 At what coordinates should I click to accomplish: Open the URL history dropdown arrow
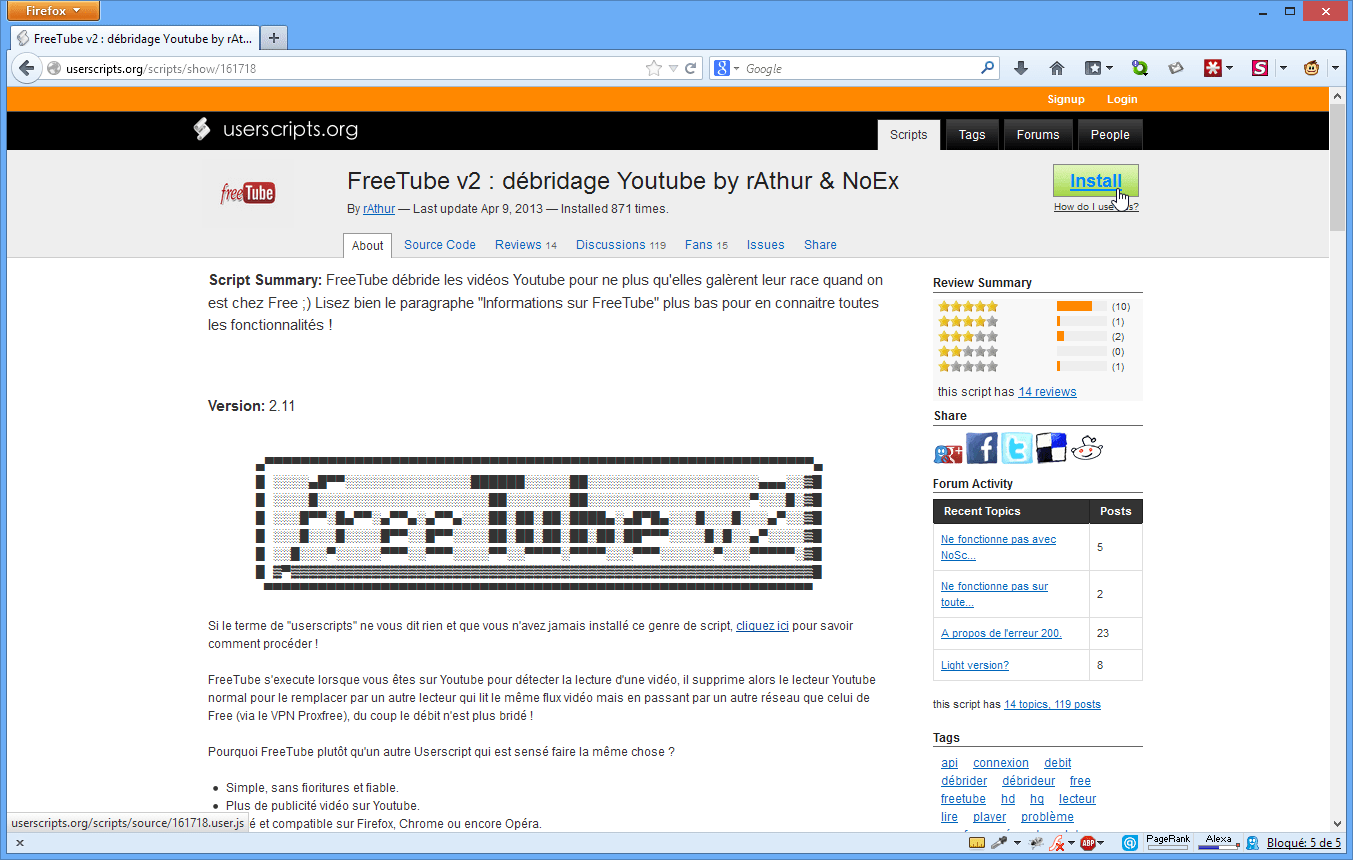[674, 69]
